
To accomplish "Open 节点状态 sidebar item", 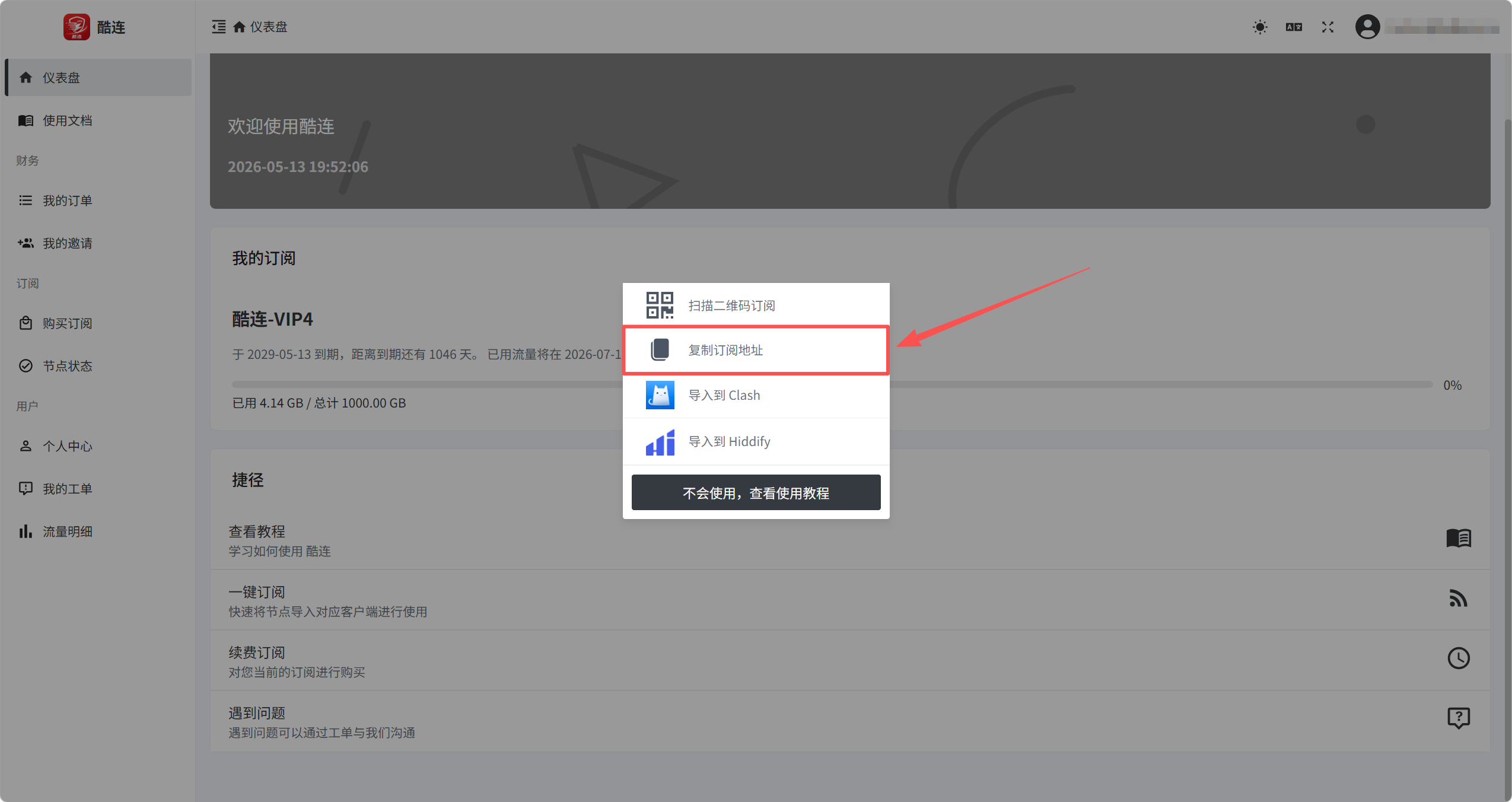I will pyautogui.click(x=98, y=366).
